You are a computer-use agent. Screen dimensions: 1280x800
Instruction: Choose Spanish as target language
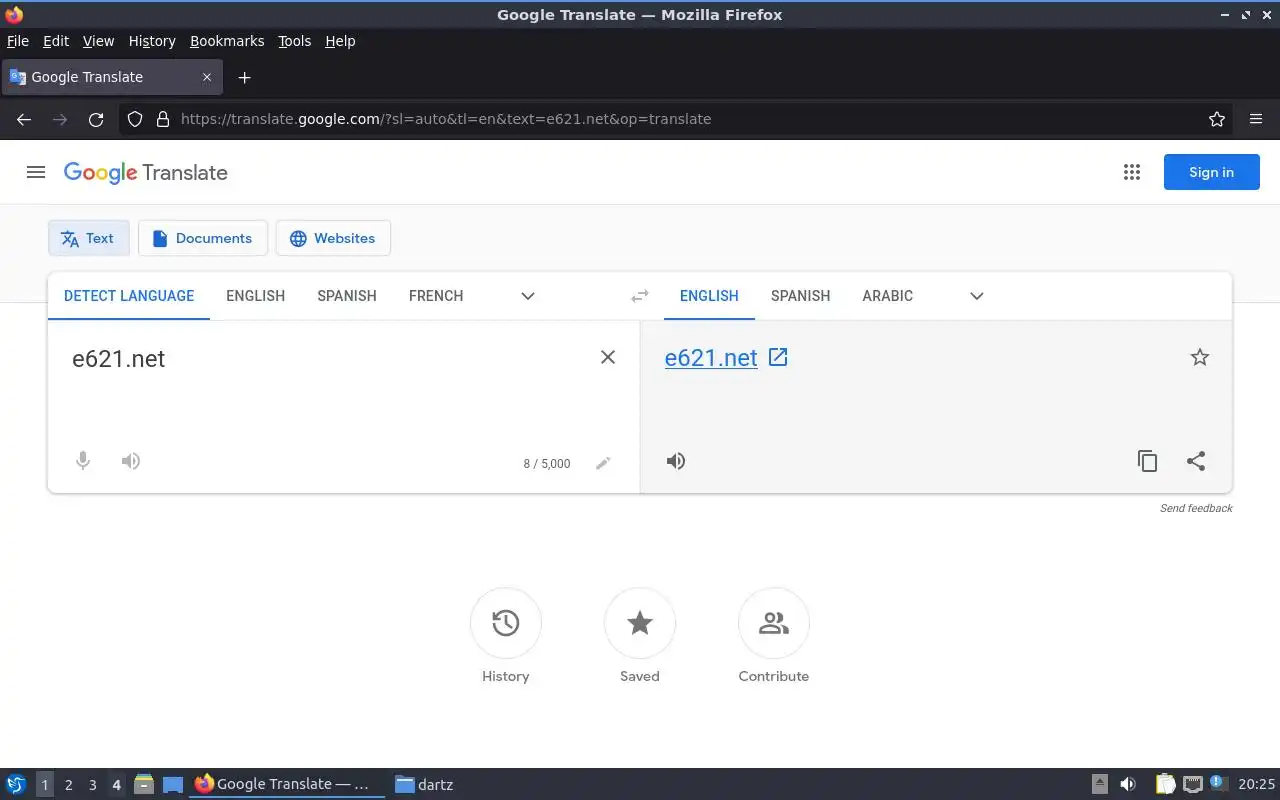(x=801, y=296)
